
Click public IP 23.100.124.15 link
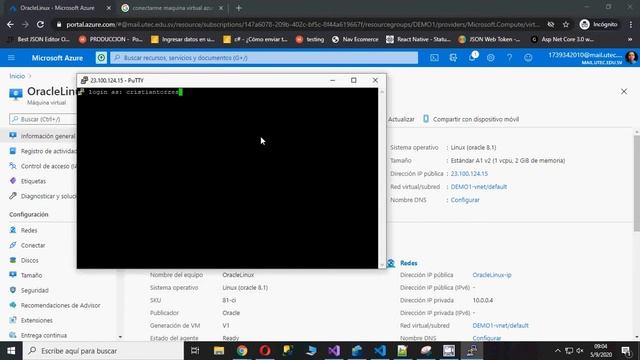pos(469,174)
